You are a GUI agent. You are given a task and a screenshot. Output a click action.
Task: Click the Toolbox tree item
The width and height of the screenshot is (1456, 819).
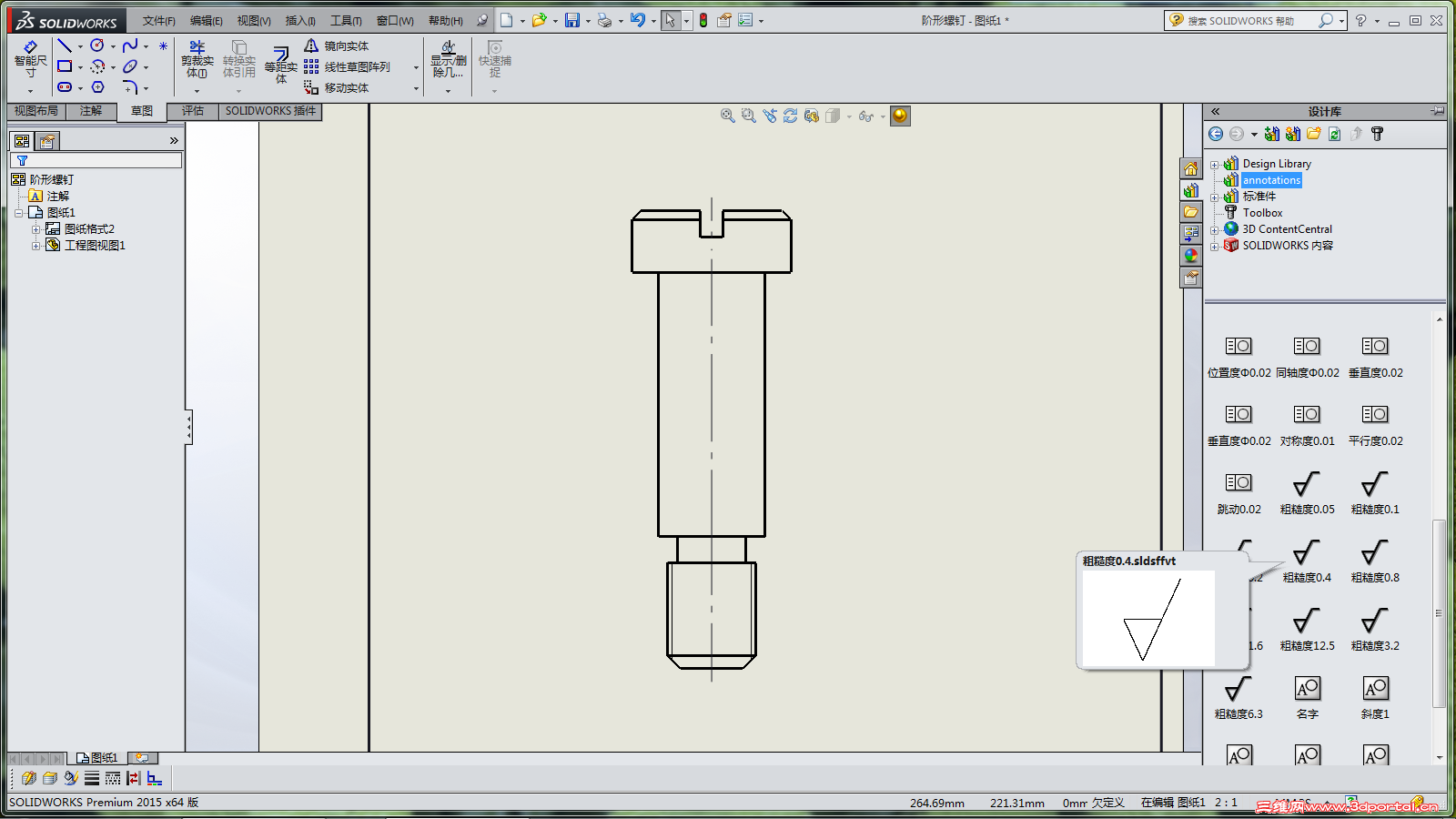(1262, 213)
